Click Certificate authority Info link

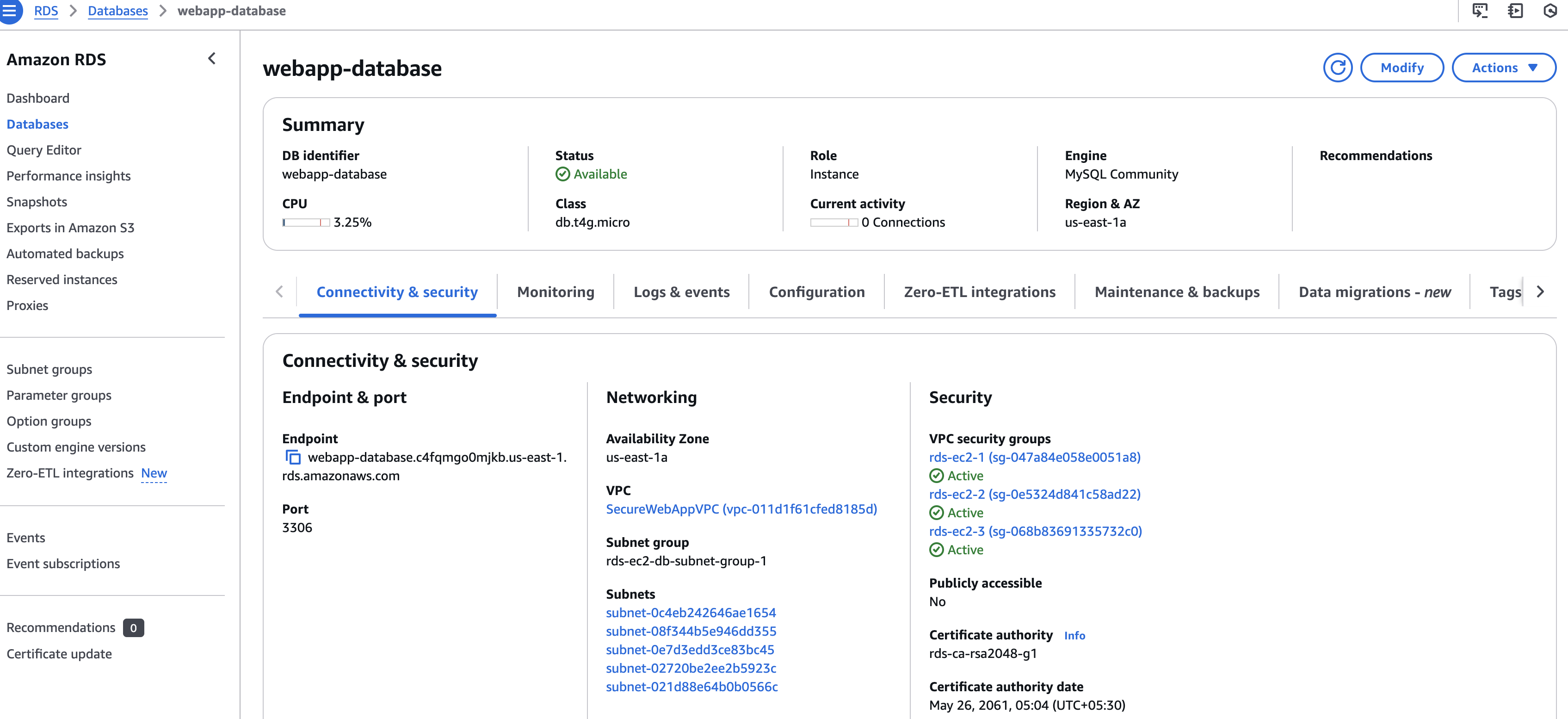coord(1074,636)
